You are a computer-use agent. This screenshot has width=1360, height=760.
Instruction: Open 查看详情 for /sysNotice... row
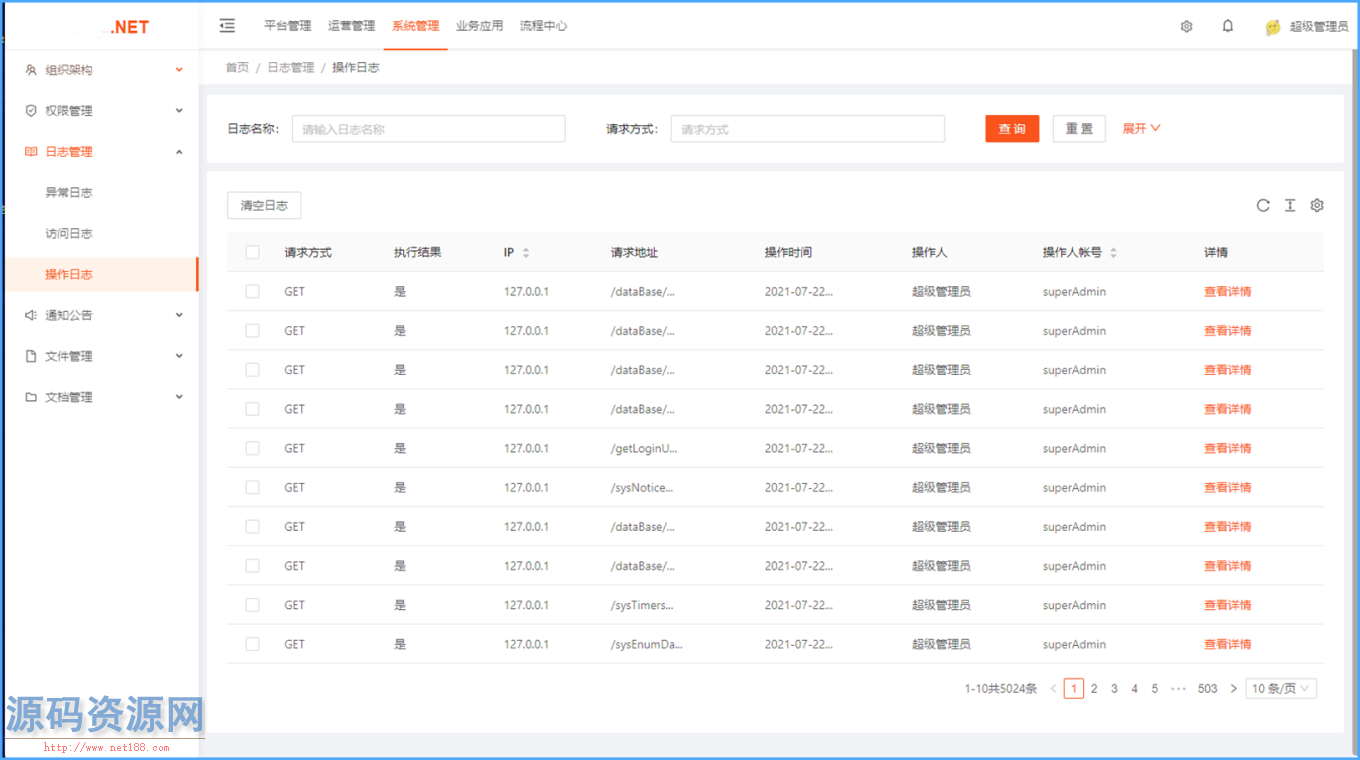click(1228, 488)
